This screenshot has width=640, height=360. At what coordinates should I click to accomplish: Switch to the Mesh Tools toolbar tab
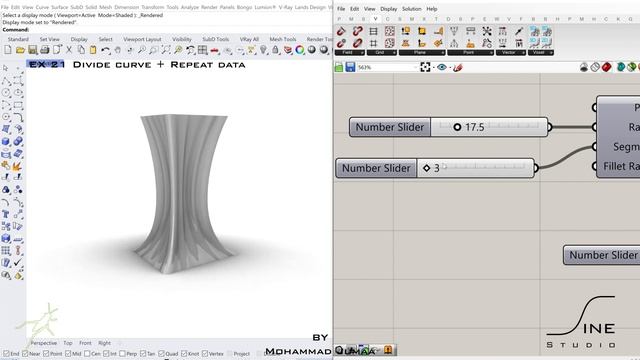[282, 39]
